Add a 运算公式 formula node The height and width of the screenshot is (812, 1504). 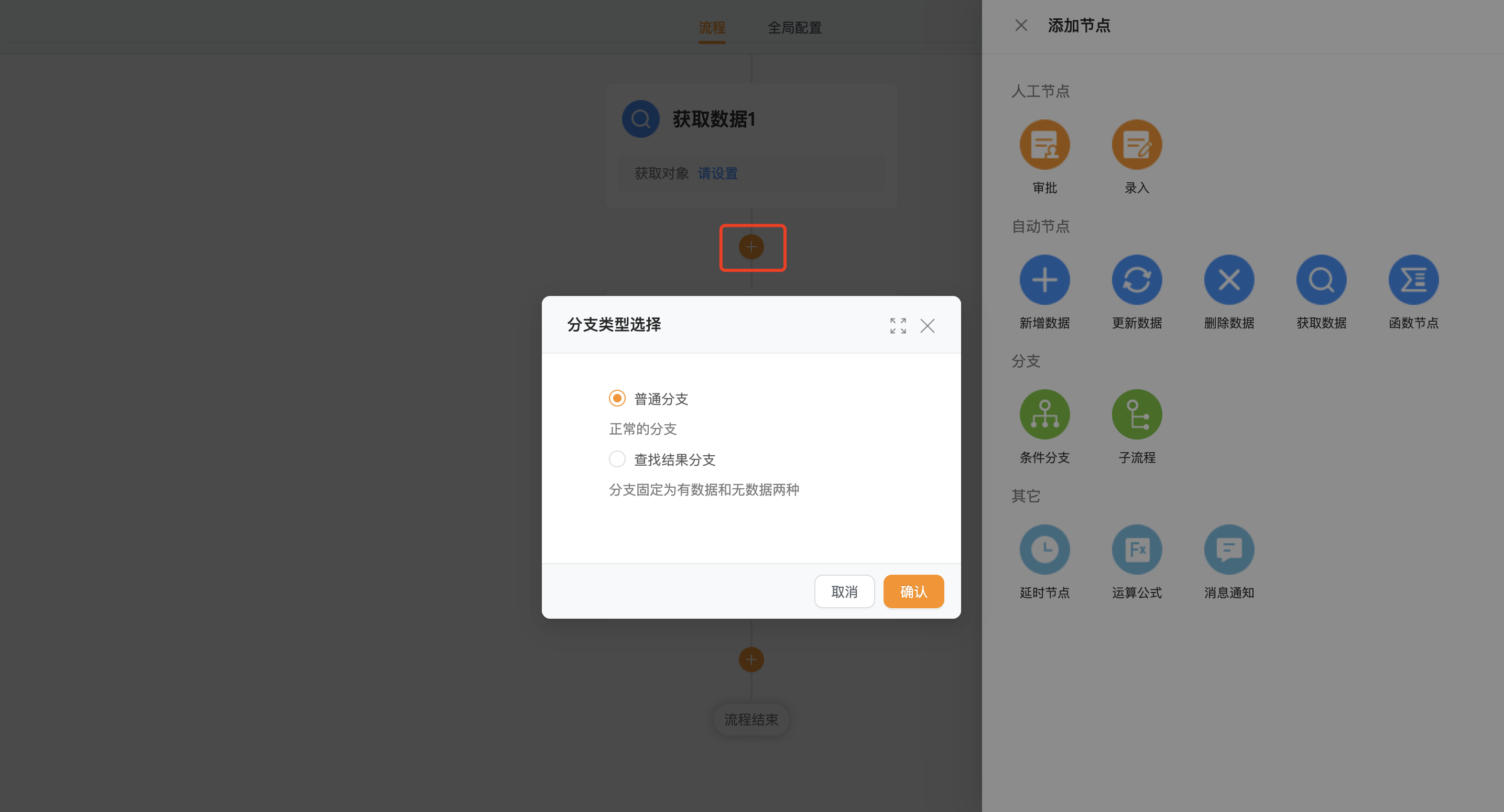tap(1137, 550)
